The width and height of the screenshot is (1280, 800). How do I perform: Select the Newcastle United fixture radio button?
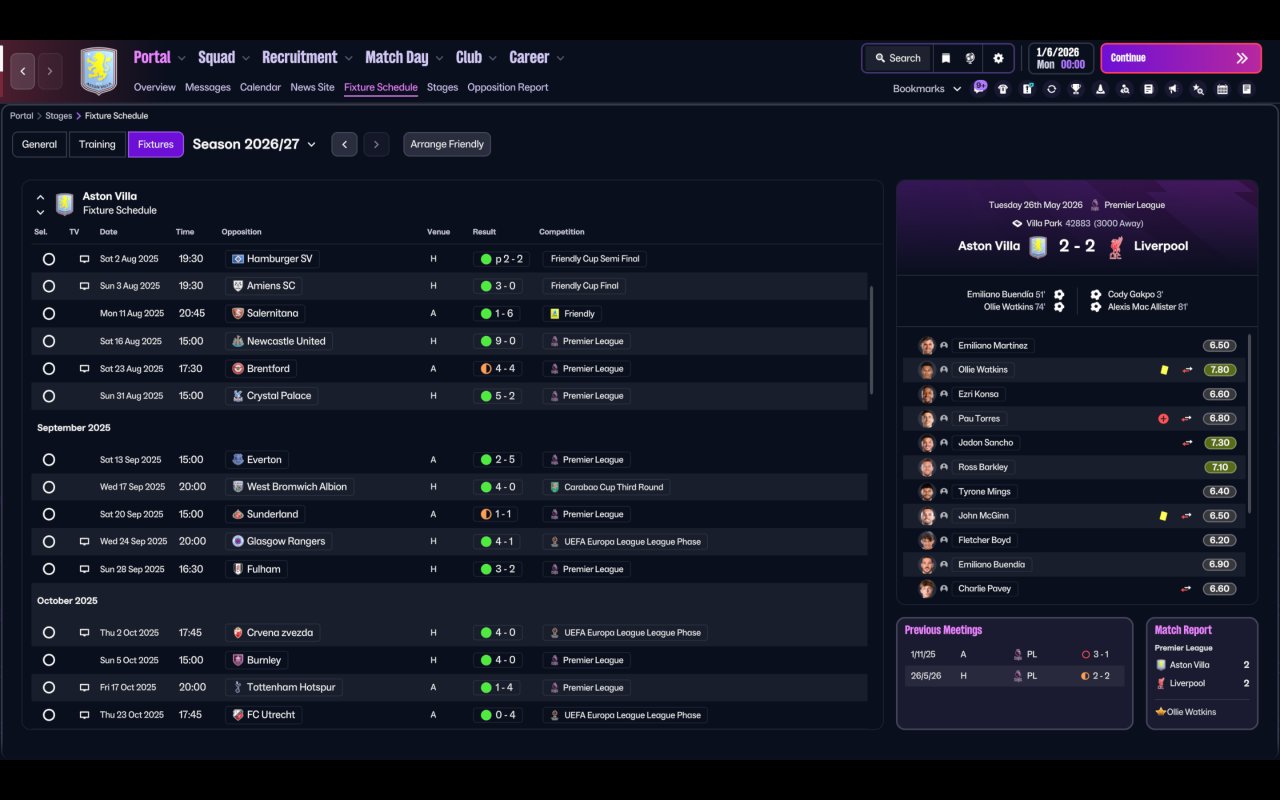[49, 341]
